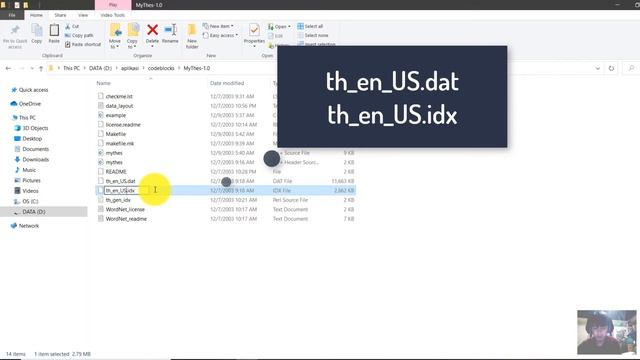Select the makefile.mk file

click(120, 143)
